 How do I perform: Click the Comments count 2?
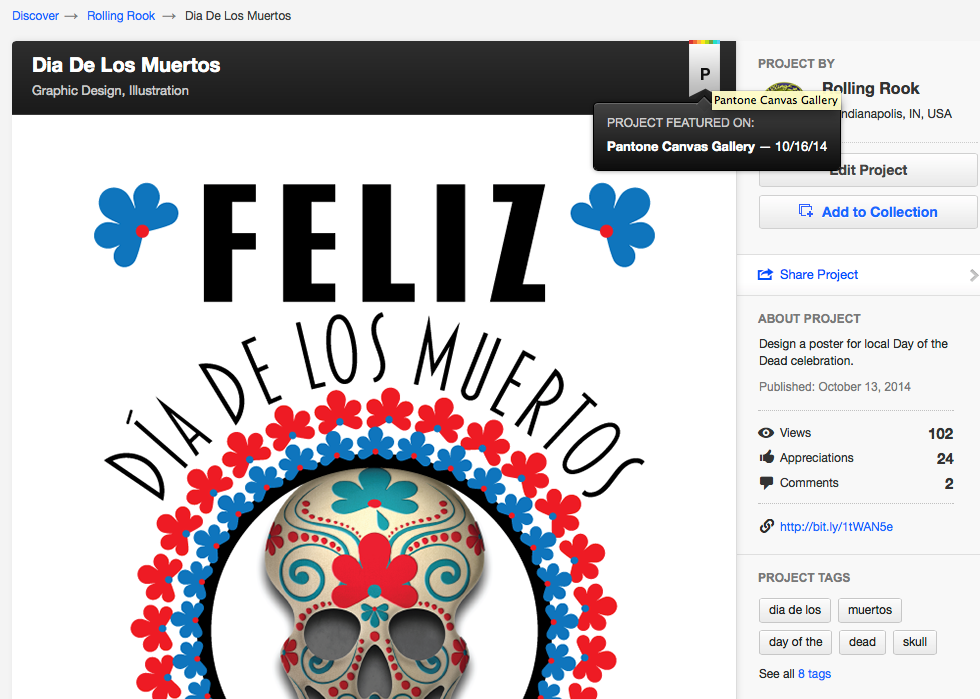coord(949,483)
